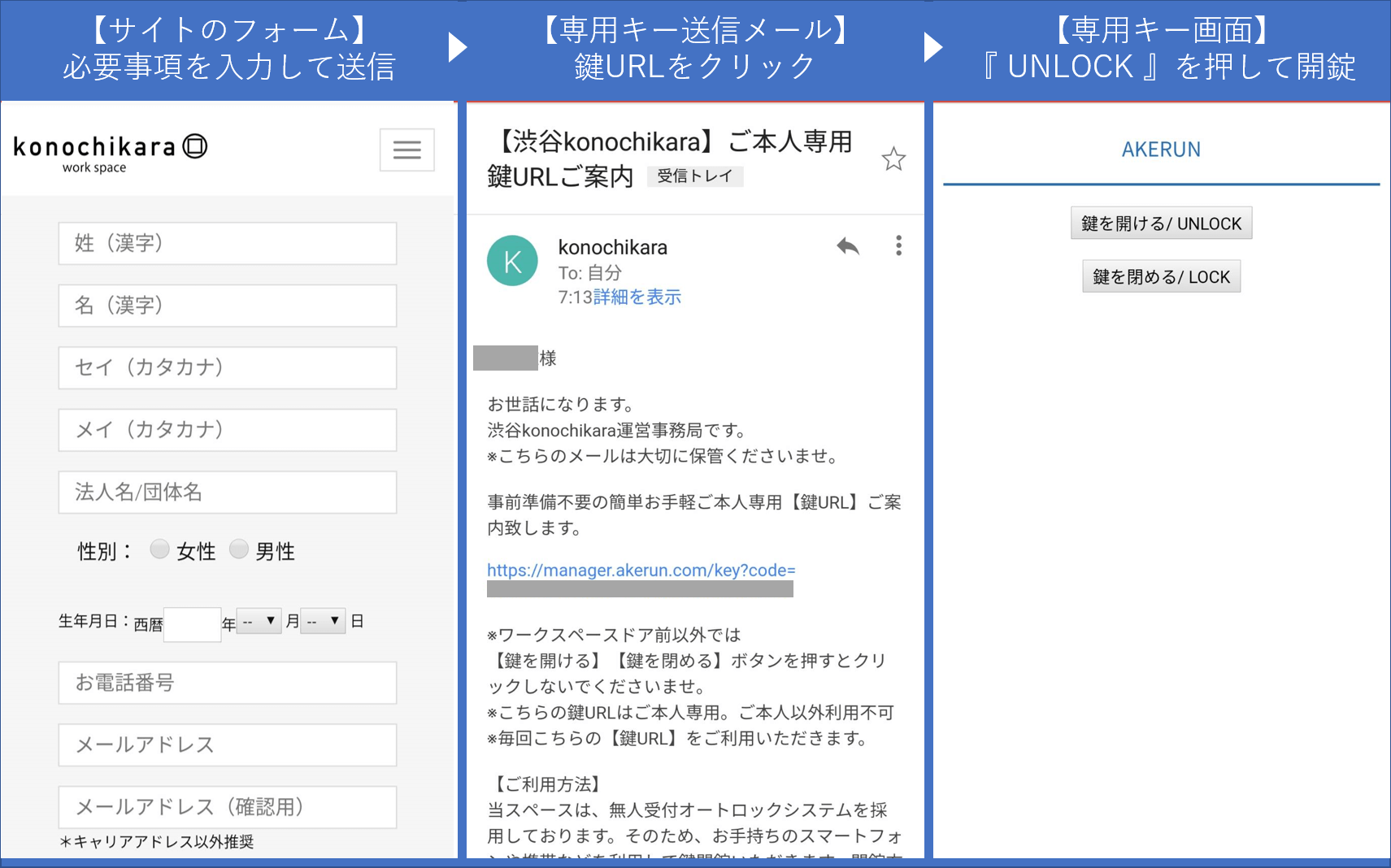The height and width of the screenshot is (868, 1391).
Task: Click the konochikara work space logo
Action: (x=111, y=154)
